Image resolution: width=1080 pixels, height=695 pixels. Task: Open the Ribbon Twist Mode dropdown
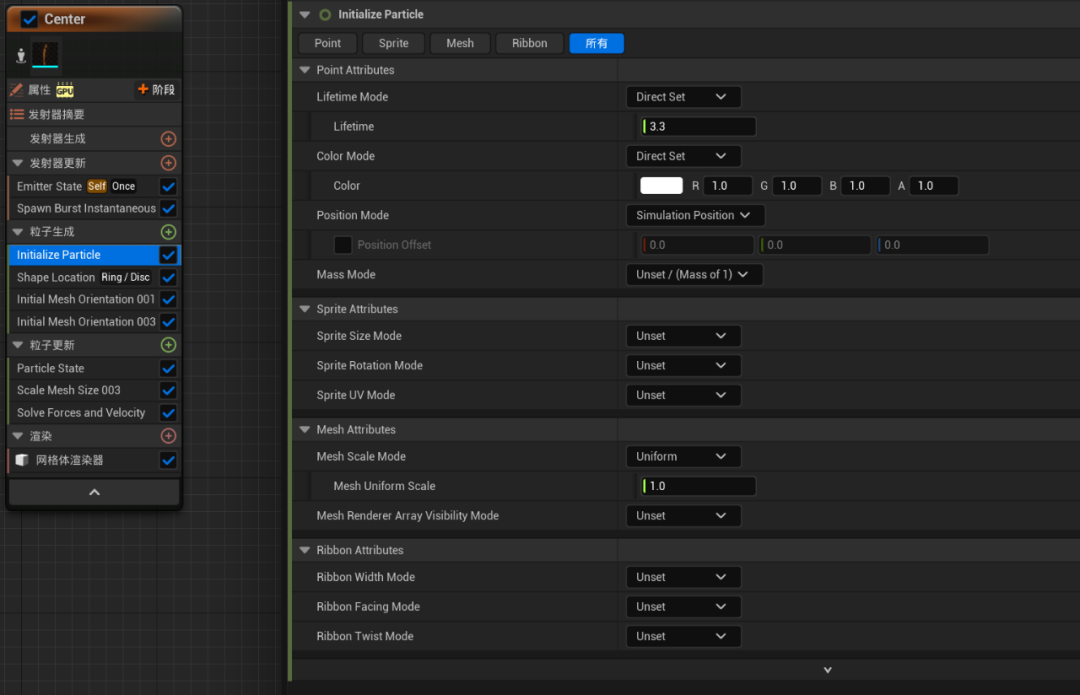tap(683, 636)
